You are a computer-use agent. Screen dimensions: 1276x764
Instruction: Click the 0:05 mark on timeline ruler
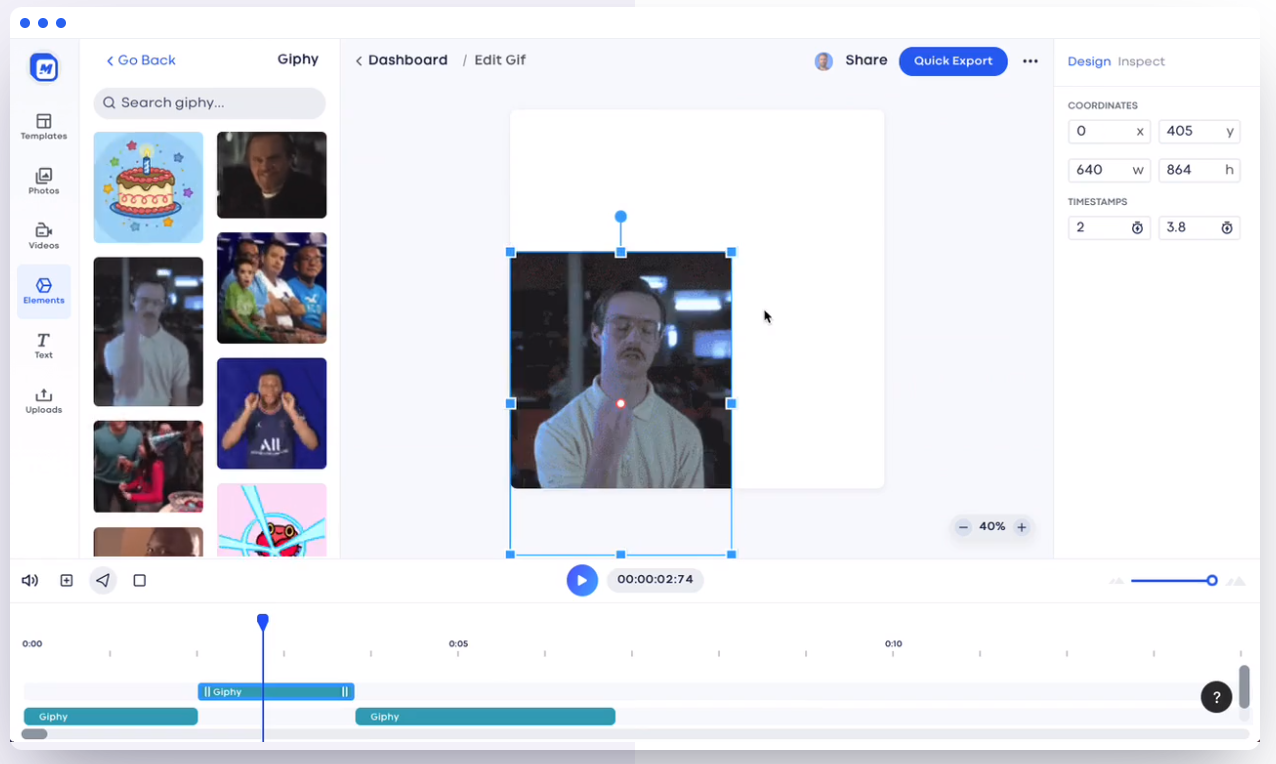click(458, 644)
